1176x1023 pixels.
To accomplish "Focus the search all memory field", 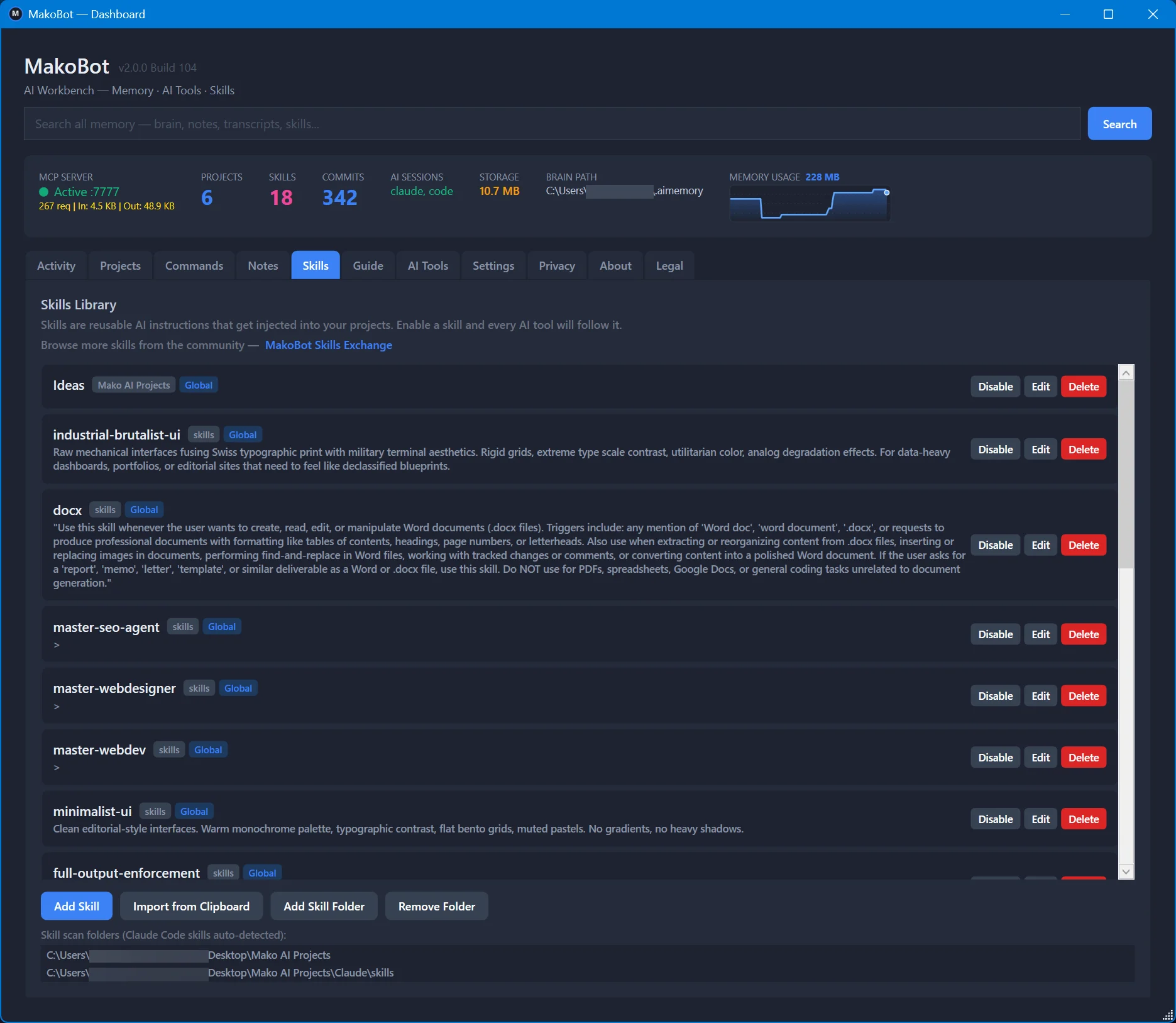I will (x=552, y=124).
